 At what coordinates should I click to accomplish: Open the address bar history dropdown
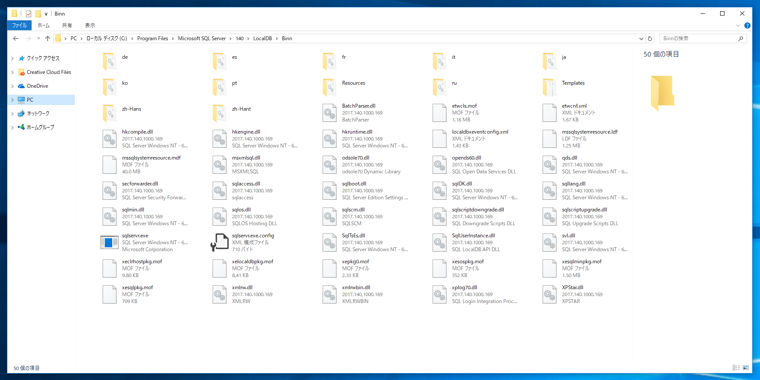[642, 38]
